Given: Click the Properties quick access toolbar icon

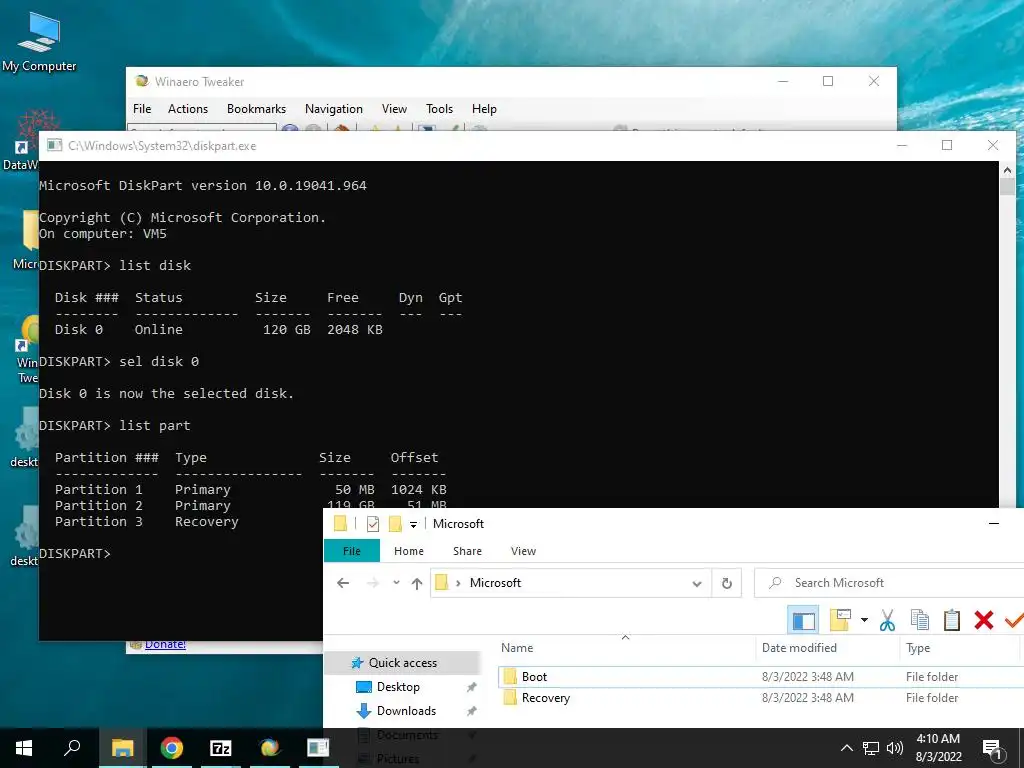Looking at the screenshot, I should [372, 524].
